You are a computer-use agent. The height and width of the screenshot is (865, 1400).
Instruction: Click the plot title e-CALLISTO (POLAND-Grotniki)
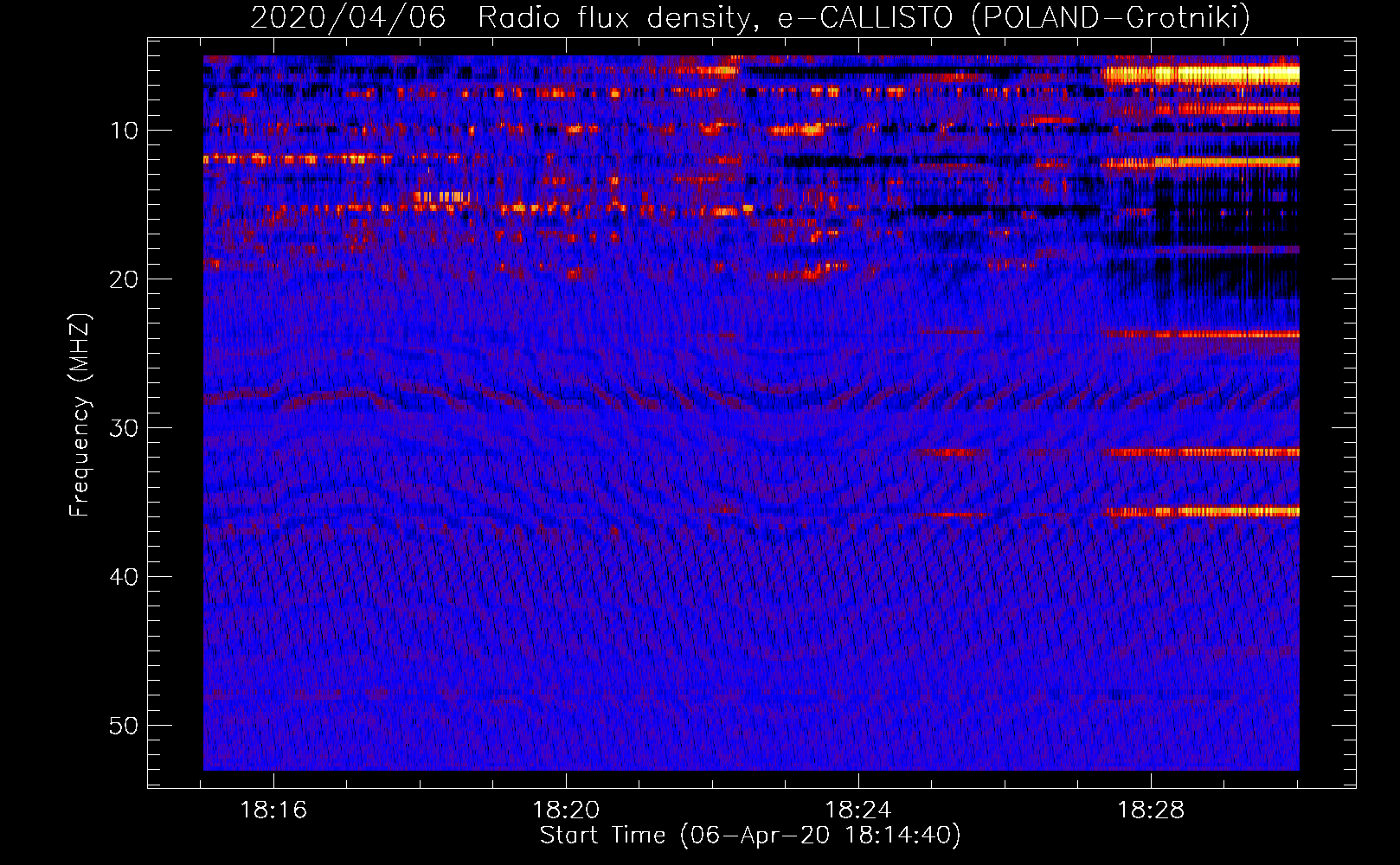tap(1013, 17)
